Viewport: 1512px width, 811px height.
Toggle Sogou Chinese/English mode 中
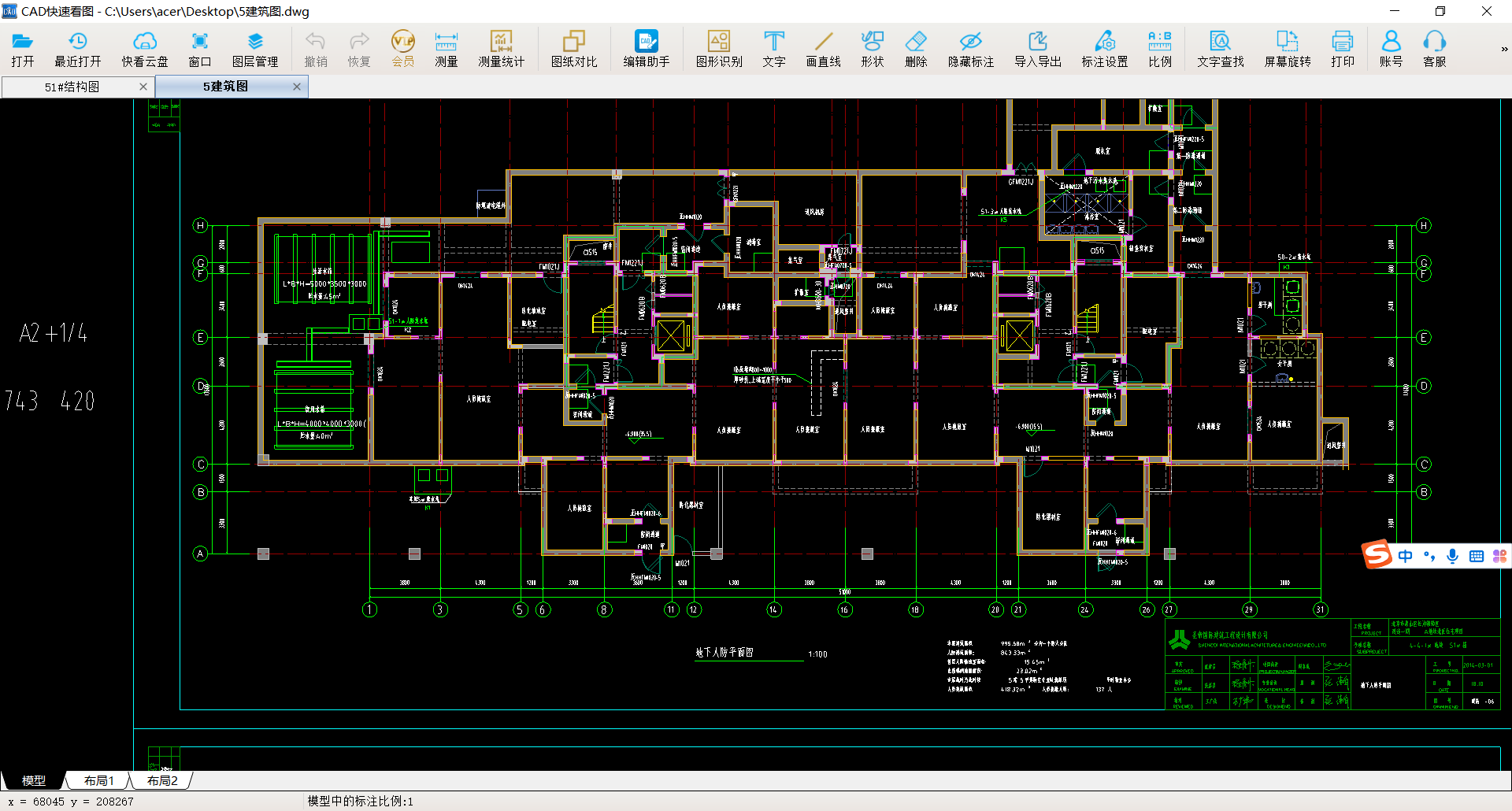click(x=1406, y=556)
